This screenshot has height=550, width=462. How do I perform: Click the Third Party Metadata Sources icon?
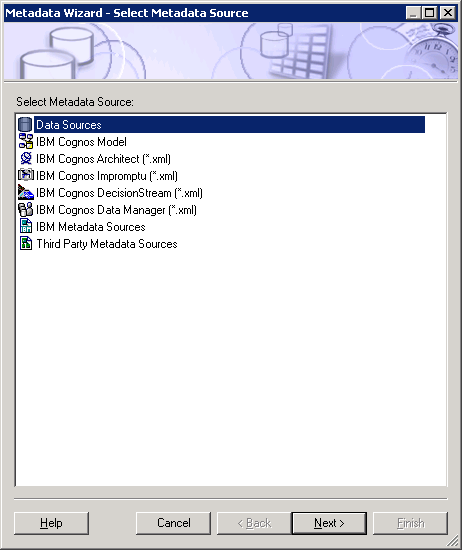pos(26,243)
